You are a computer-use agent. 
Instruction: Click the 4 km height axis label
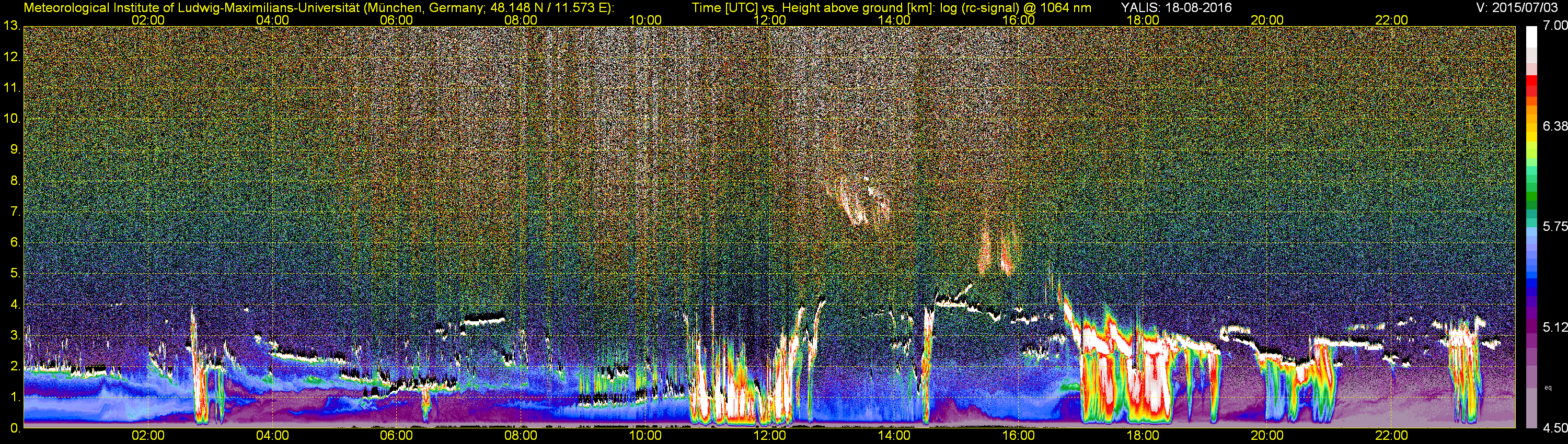(x=15, y=305)
